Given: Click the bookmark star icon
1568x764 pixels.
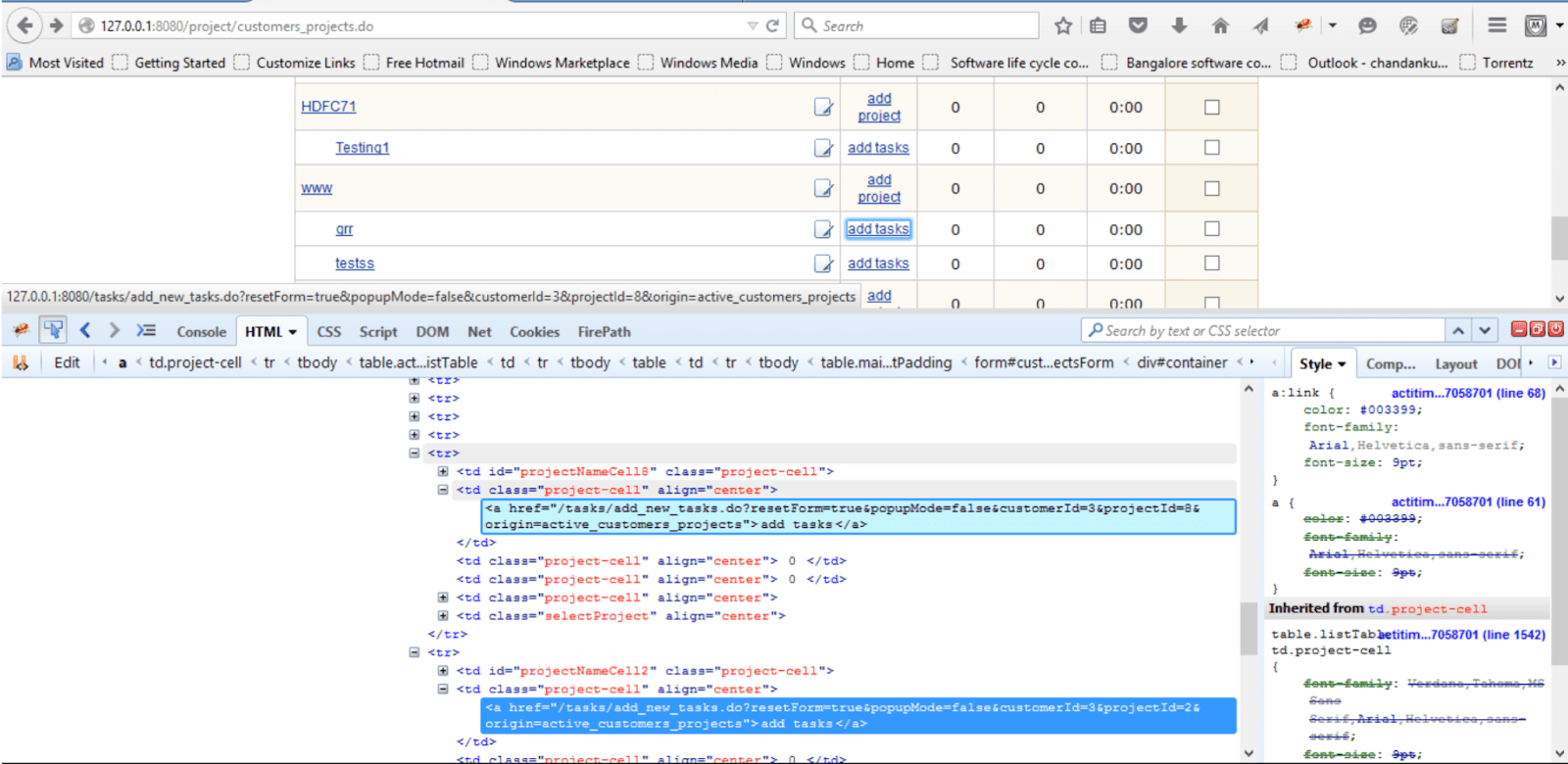Looking at the screenshot, I should (1063, 26).
